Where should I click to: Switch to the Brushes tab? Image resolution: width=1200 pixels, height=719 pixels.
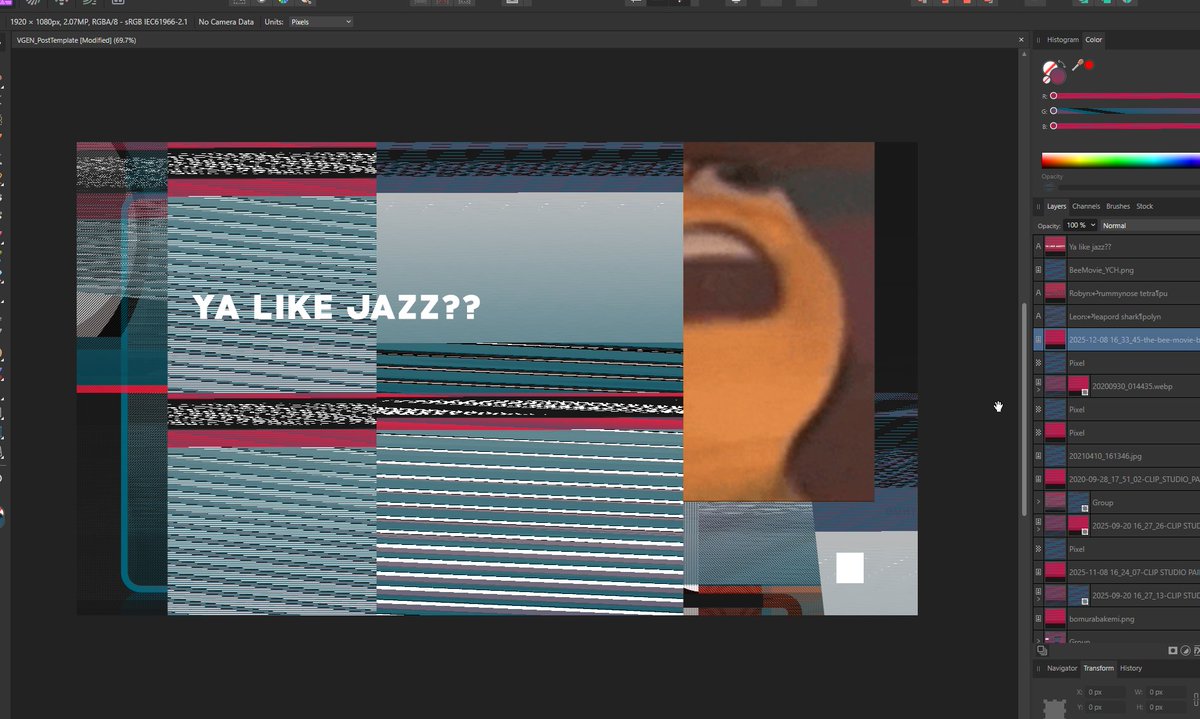pyautogui.click(x=1118, y=206)
